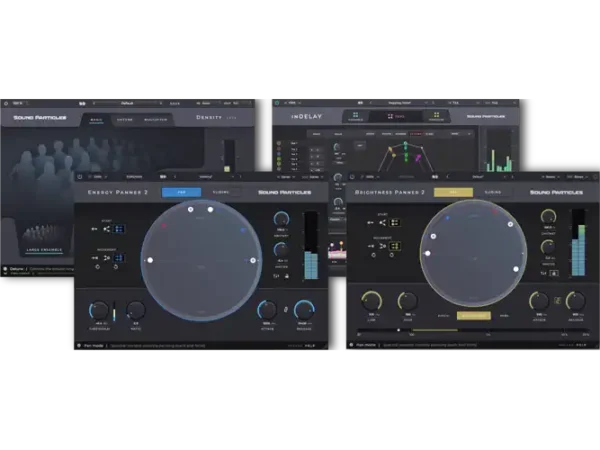Click the High knob in Brightness Panner
600x450 pixels.
tap(408, 301)
